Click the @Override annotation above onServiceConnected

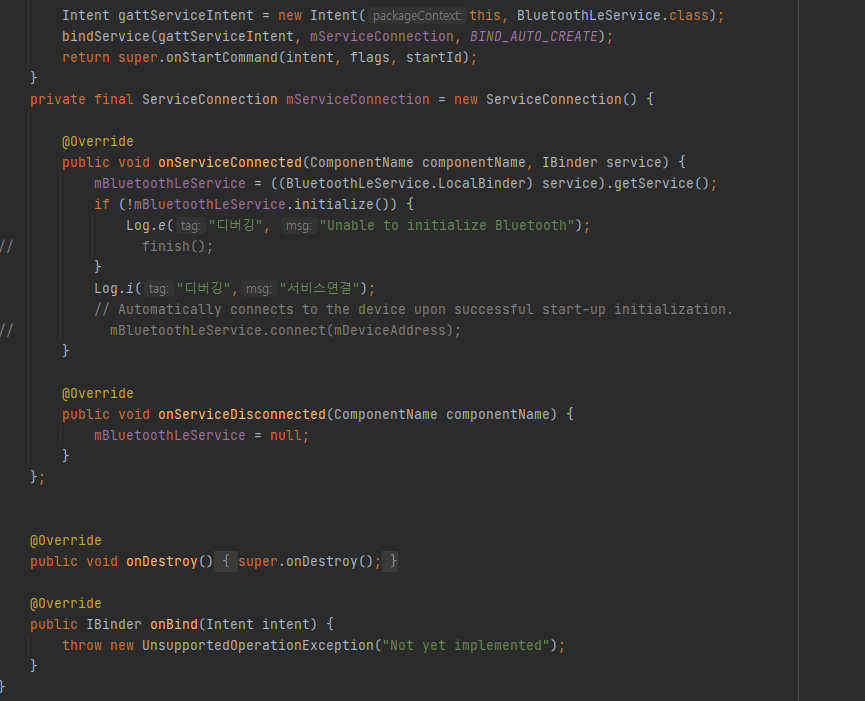click(98, 141)
